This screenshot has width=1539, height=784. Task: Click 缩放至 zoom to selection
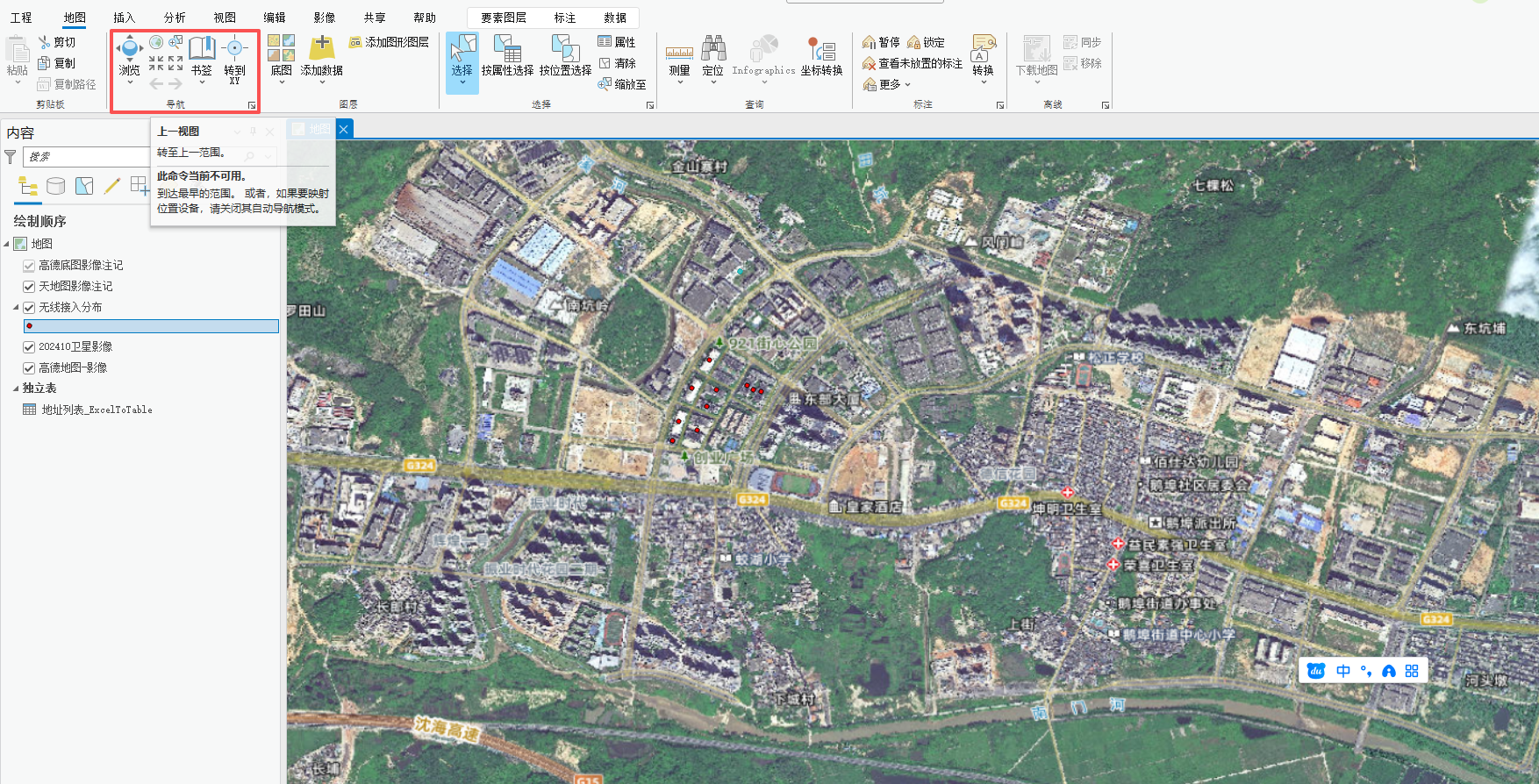622,84
